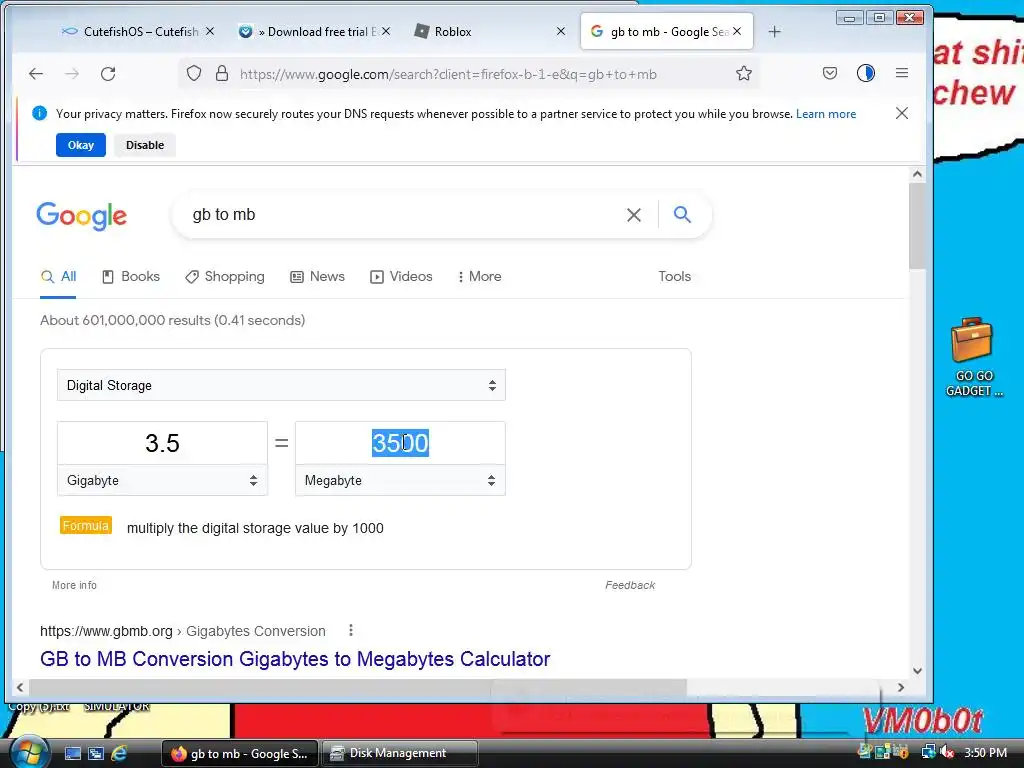Close the Download free trial tab
The image size is (1024, 768).
(386, 31)
